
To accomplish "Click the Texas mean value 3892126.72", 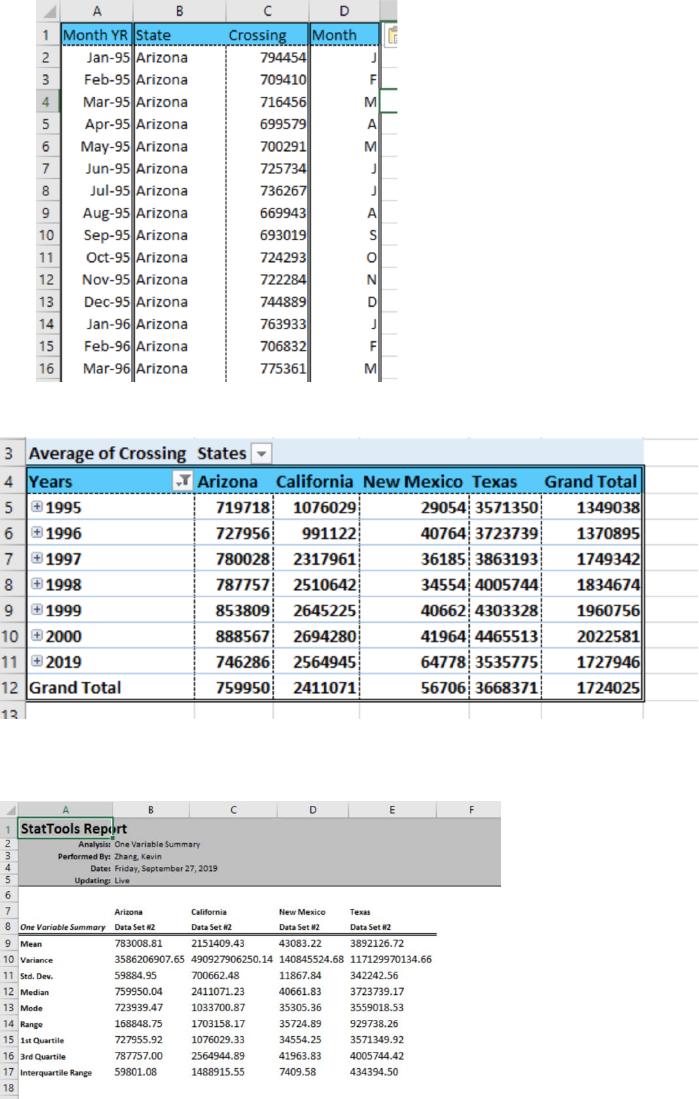I will click(x=376, y=943).
